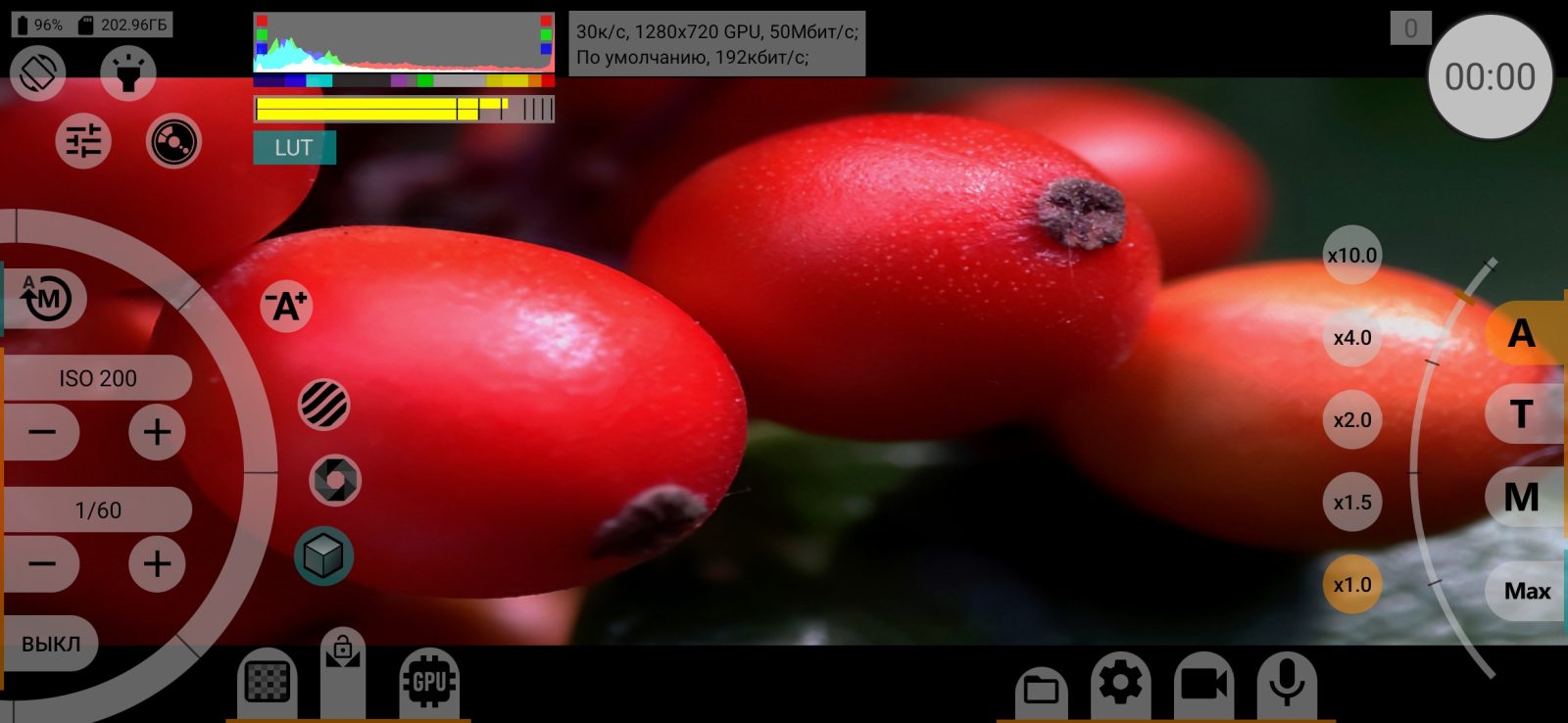This screenshot has width=1568, height=723.
Task: Select the M manual focus tab
Action: (1525, 497)
